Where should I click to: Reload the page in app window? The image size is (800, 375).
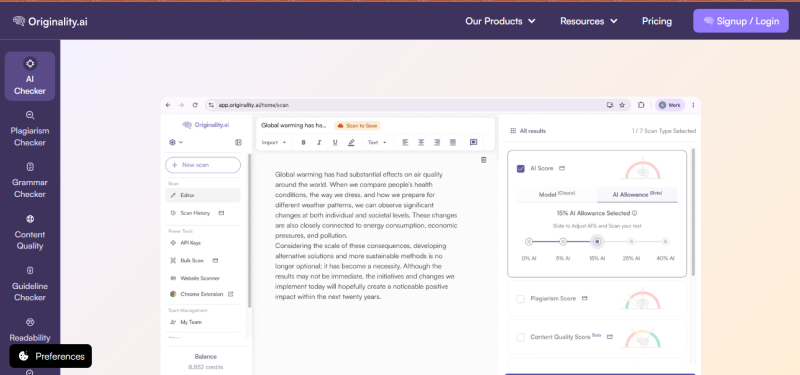(194, 105)
